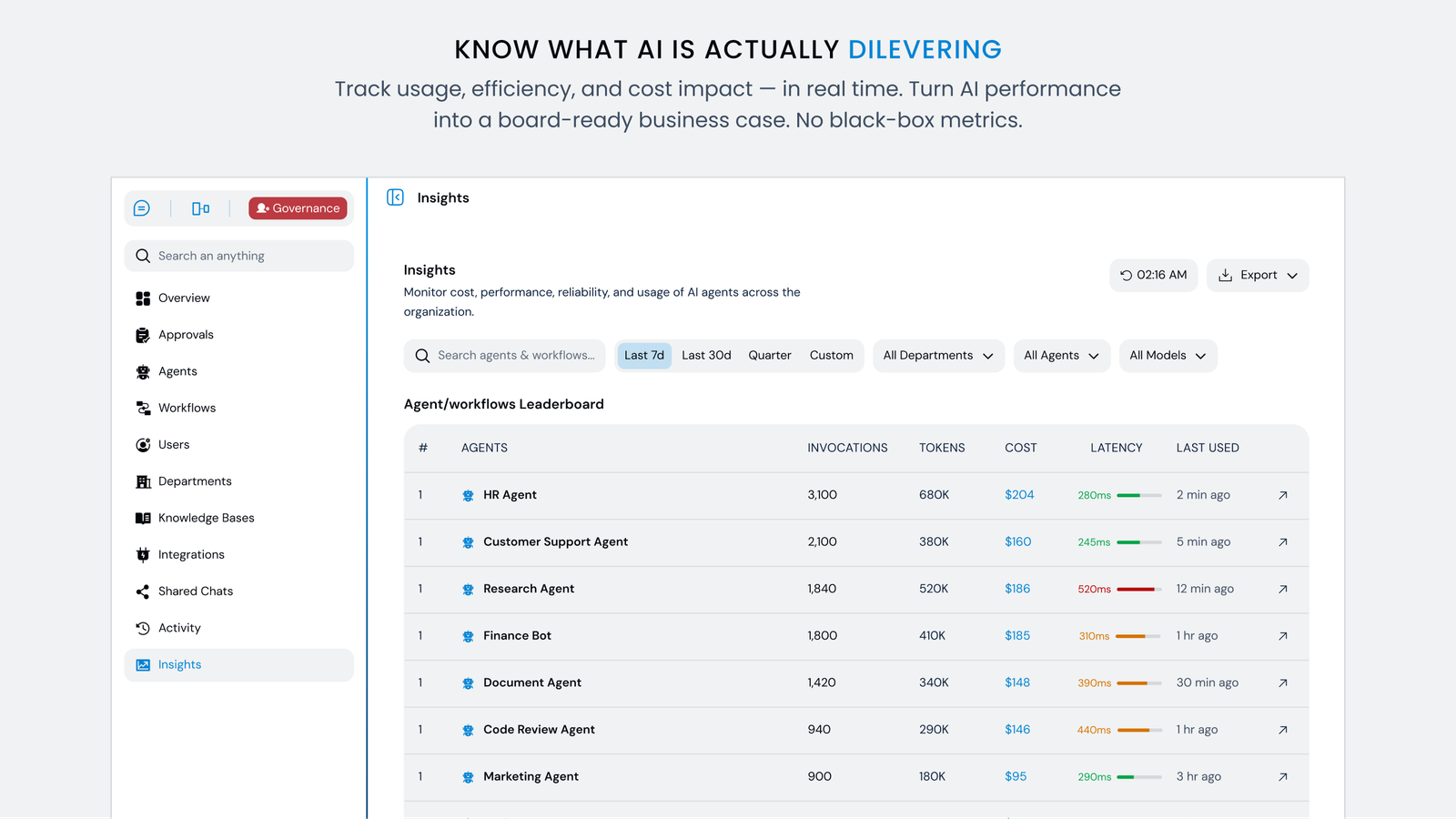1456x819 pixels.
Task: Open the Research Agent detail arrow
Action: [1282, 589]
